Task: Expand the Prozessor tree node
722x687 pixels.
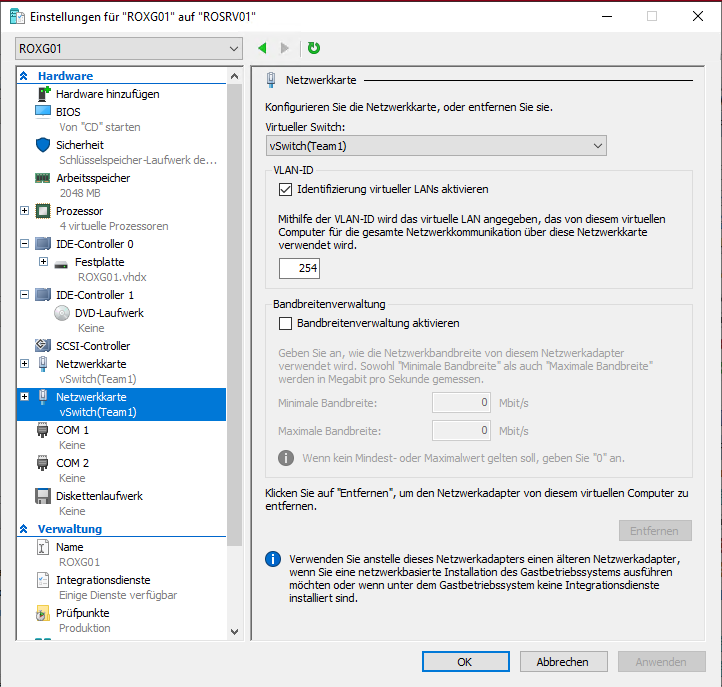Action: (25, 211)
